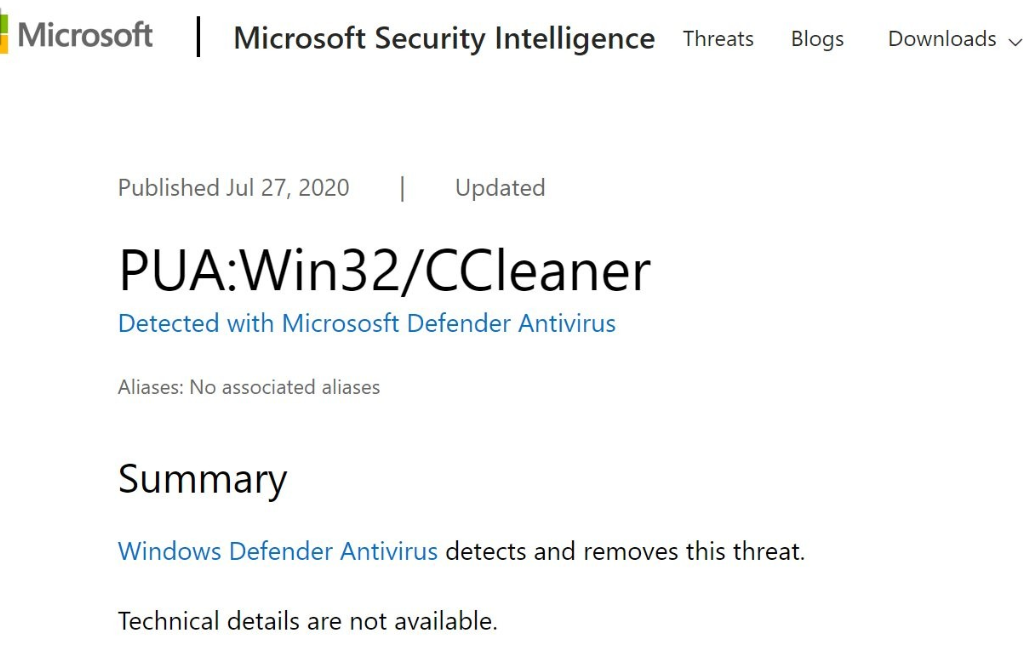
Task: Follow the Detected with Microsoft Defender Antivirus link
Action: pos(367,324)
